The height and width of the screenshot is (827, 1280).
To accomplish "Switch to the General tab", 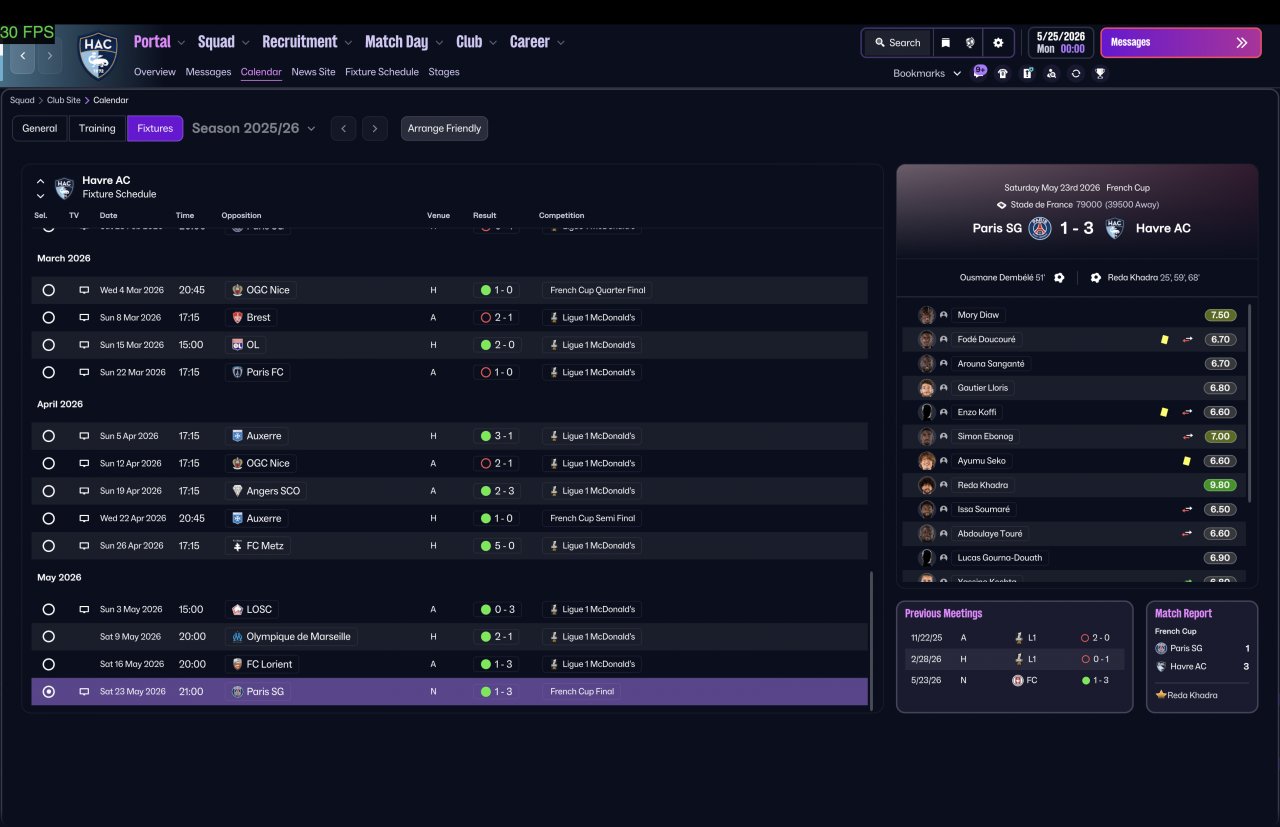I will [40, 128].
